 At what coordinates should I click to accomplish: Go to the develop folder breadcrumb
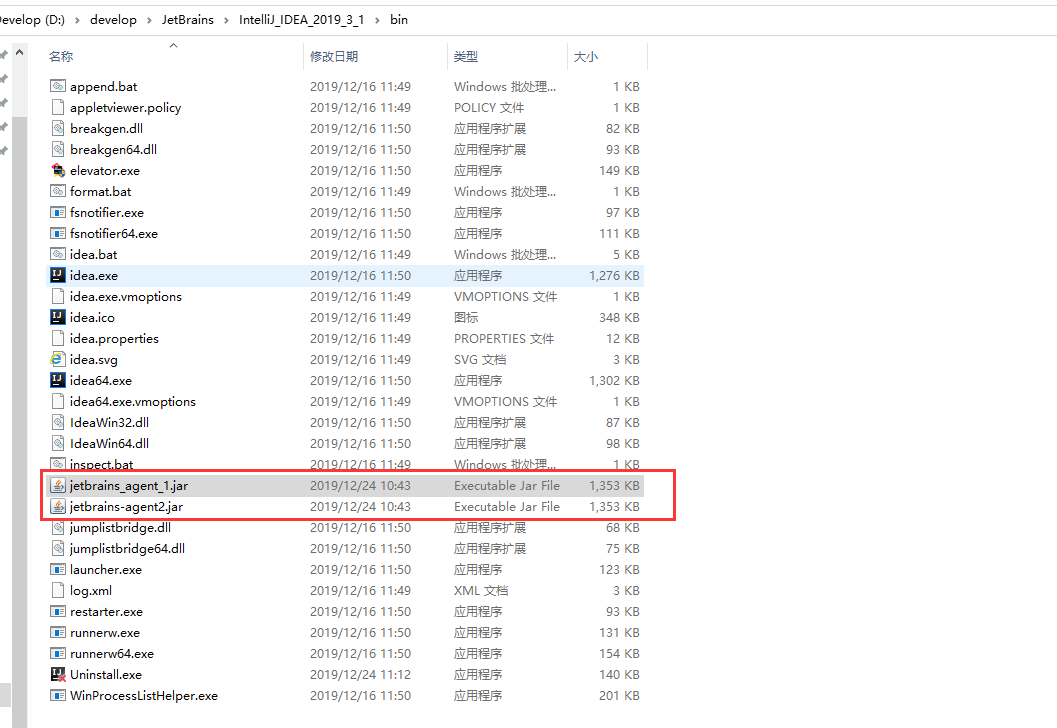[x=113, y=20]
